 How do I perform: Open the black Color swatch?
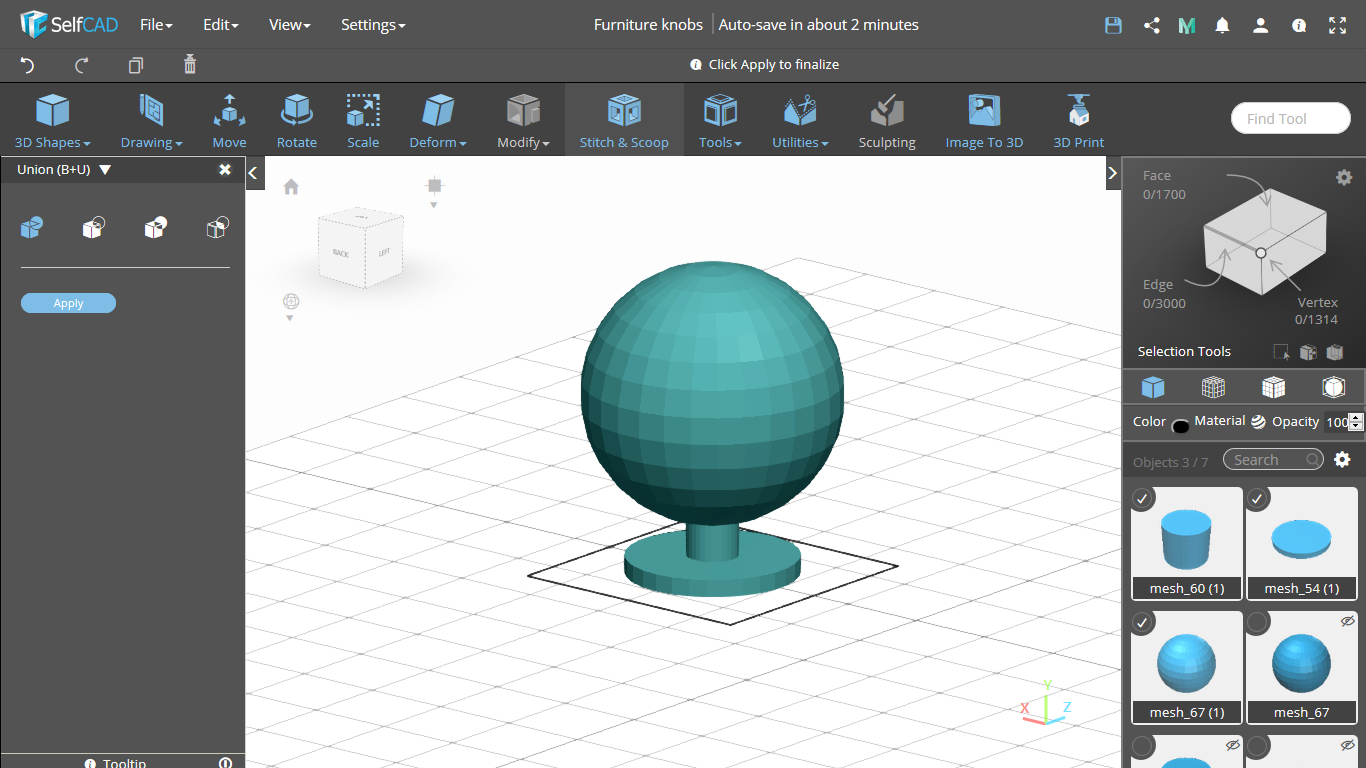pyautogui.click(x=1180, y=426)
